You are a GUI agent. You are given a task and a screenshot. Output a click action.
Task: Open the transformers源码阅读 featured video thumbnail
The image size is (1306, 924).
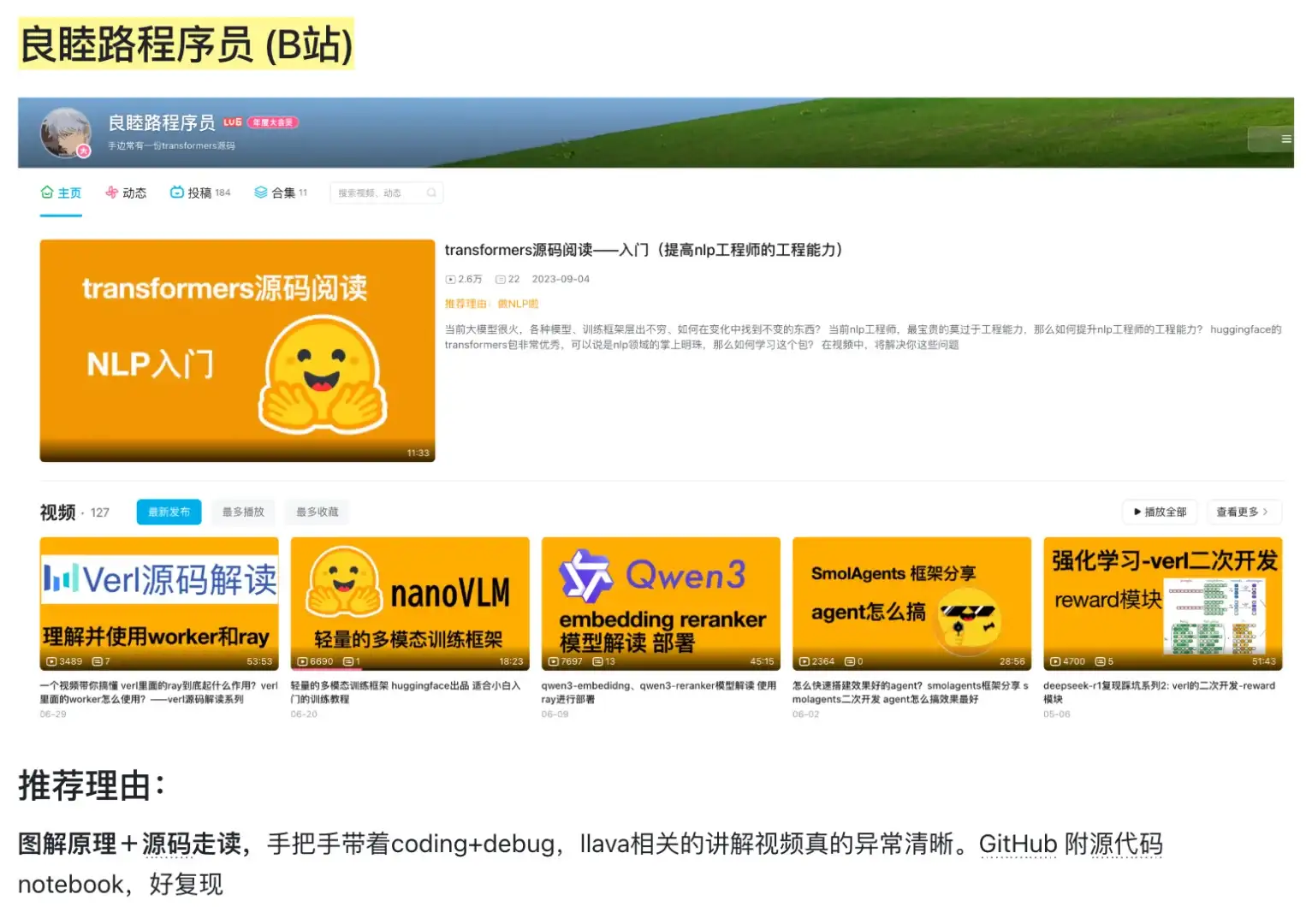237,351
